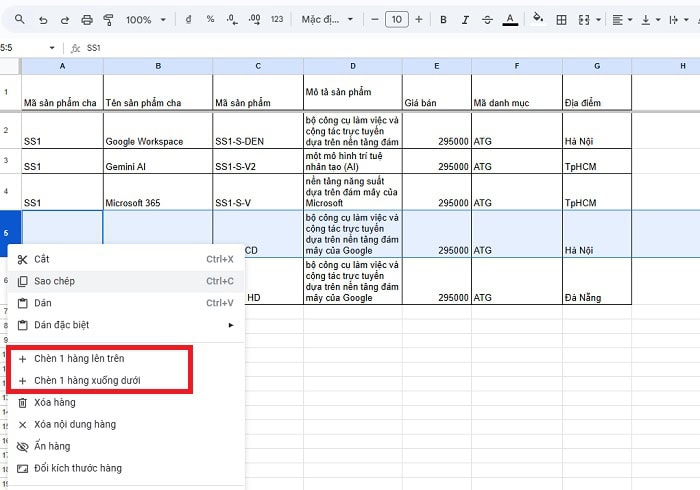The image size is (700, 490).
Task: Choose Dán from context menu
Action: click(x=126, y=303)
